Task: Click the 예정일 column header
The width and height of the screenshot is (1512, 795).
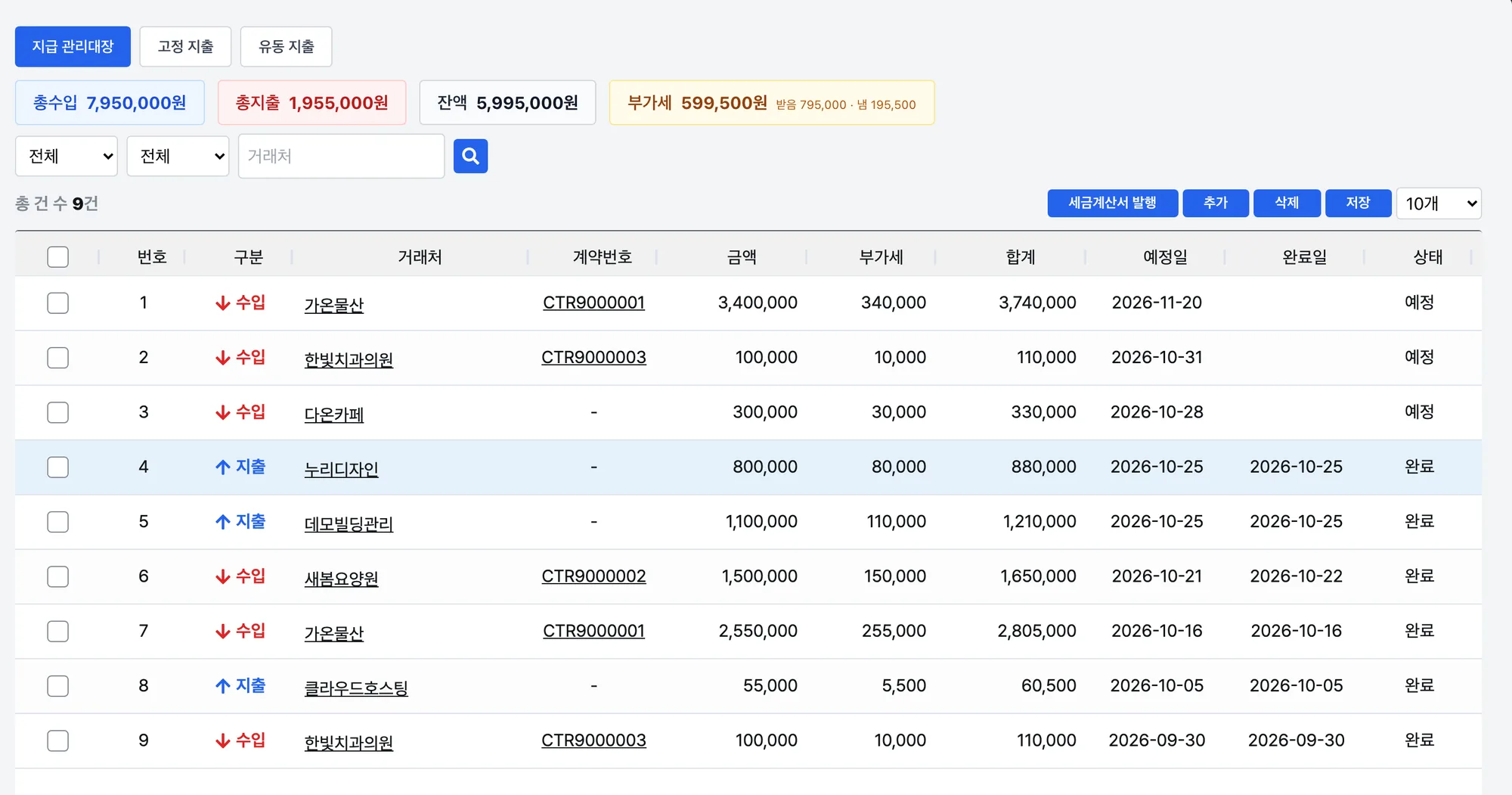Action: (1165, 257)
